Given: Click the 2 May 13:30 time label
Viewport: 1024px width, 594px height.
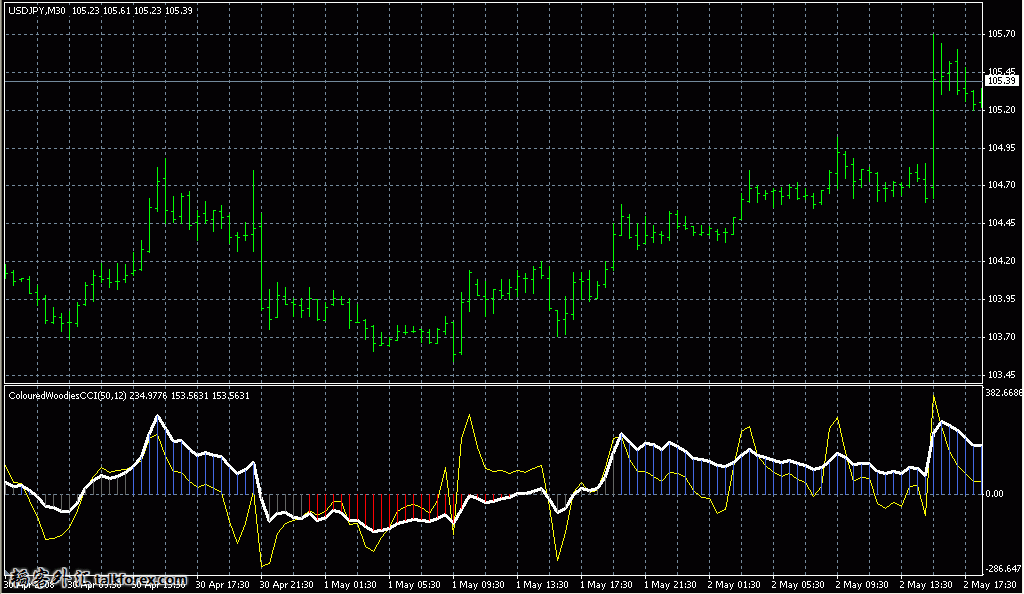Looking at the screenshot, I should pyautogui.click(x=925, y=584).
